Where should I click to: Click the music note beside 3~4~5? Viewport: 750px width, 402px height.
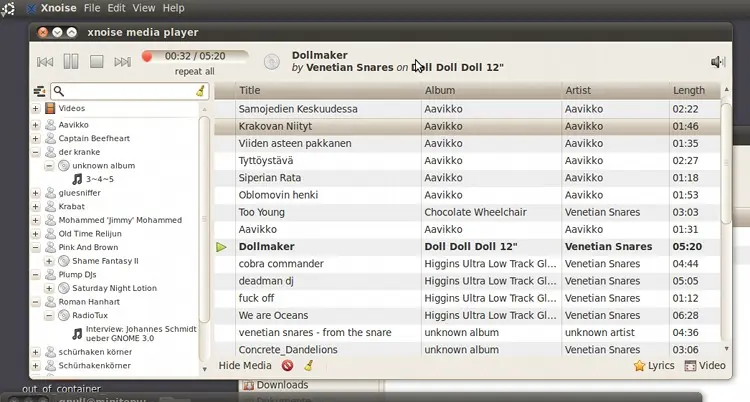click(77, 179)
